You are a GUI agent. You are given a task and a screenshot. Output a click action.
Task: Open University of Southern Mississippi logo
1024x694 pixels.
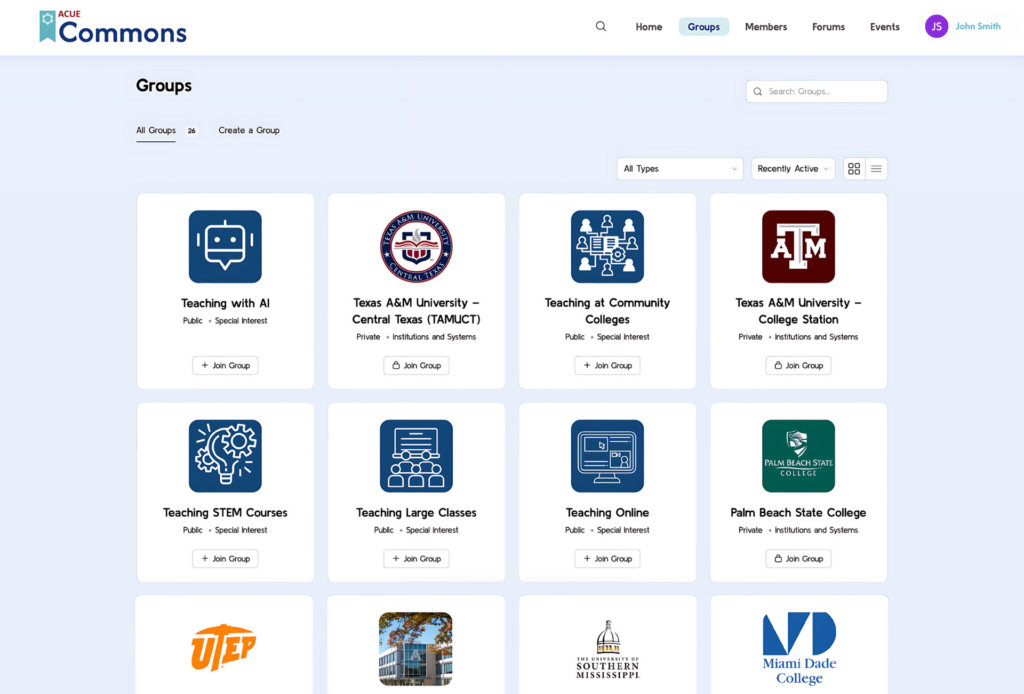click(x=608, y=650)
